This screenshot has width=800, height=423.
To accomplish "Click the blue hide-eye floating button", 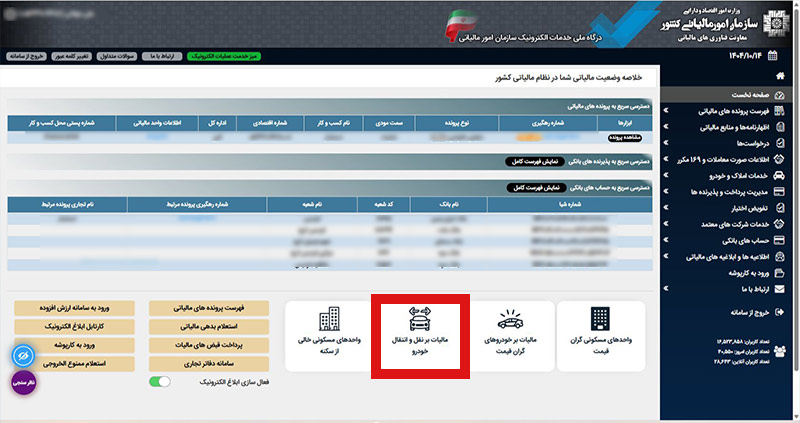I will pos(23,356).
